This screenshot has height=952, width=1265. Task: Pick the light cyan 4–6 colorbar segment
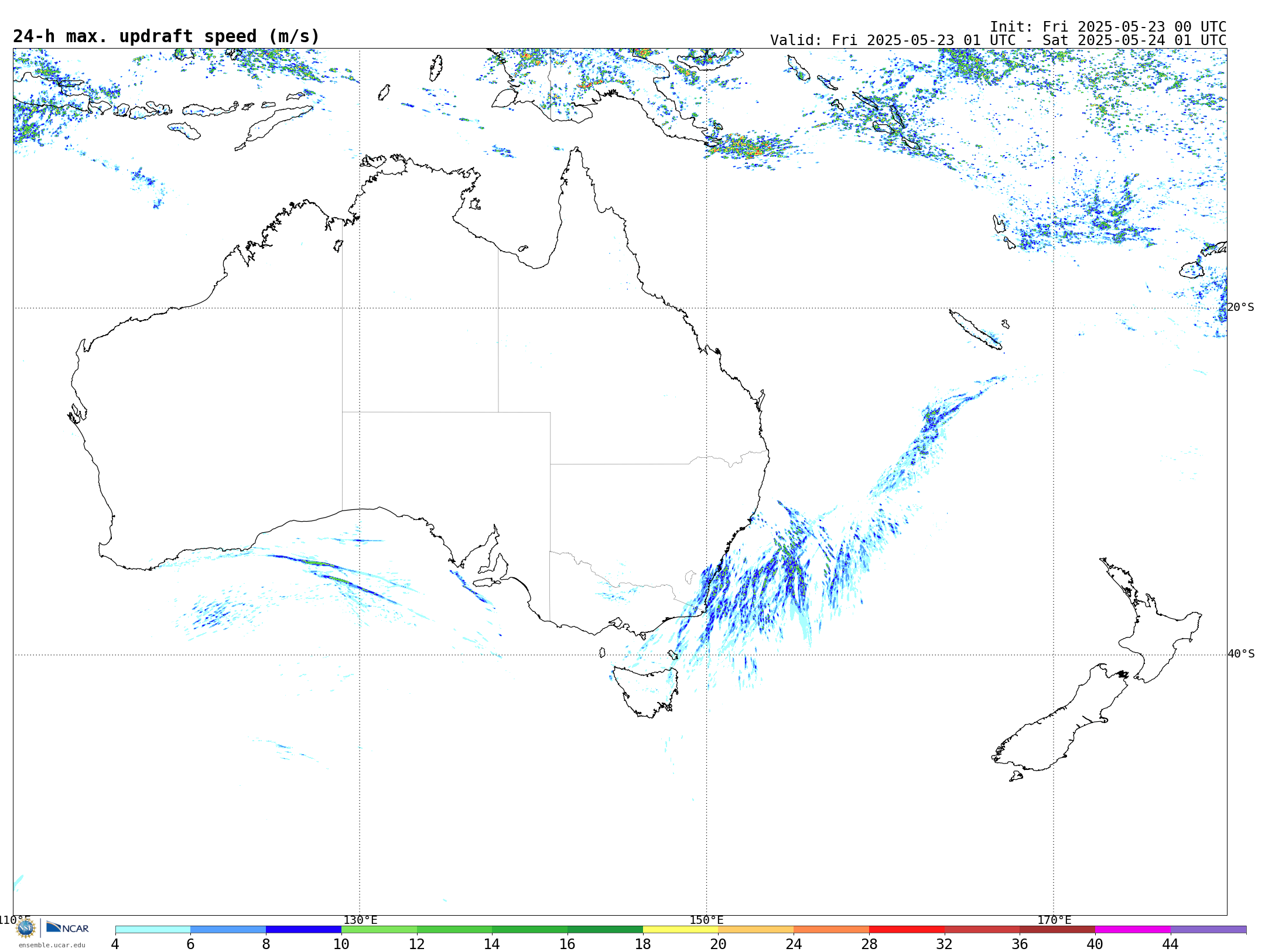tap(153, 930)
